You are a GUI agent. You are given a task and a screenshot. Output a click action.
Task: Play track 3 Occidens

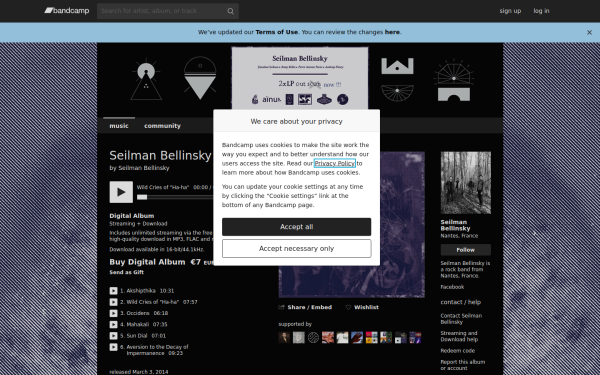113,313
